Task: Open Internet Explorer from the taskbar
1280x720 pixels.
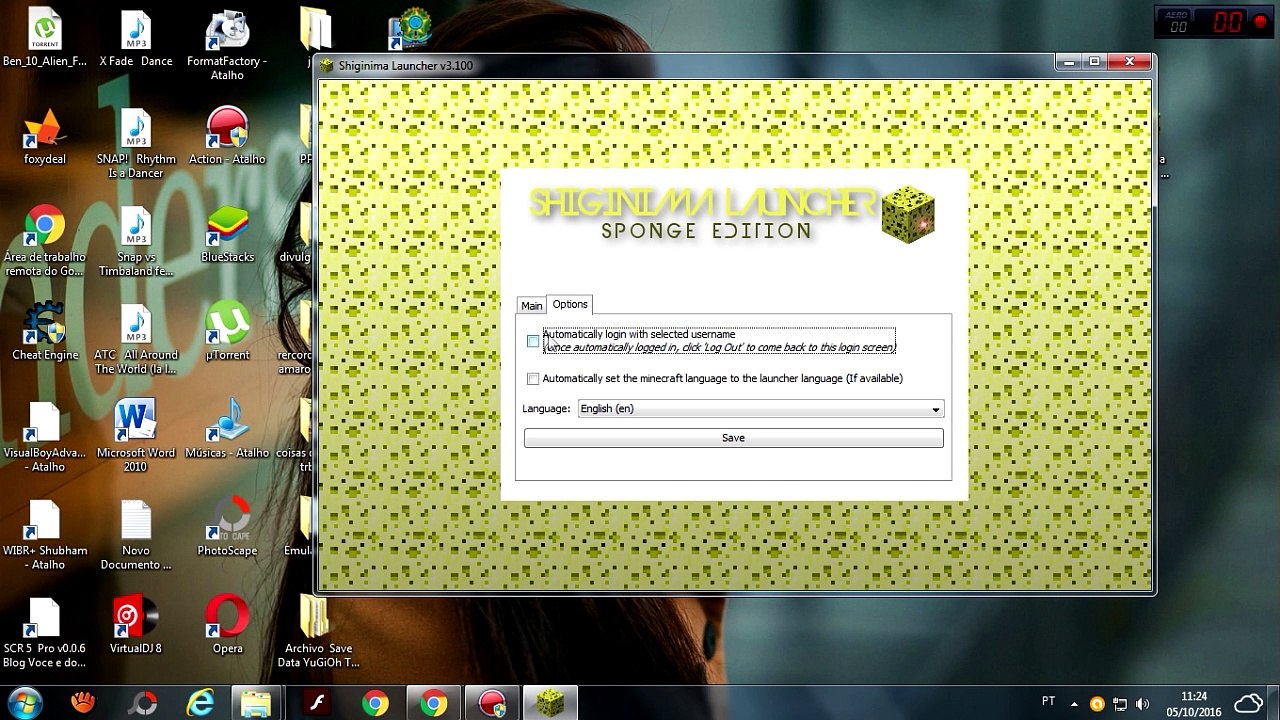Action: click(x=201, y=703)
